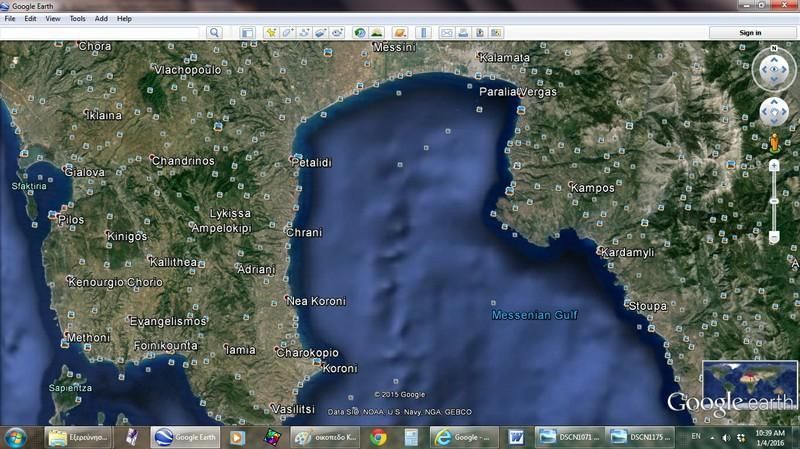This screenshot has height=449, width=800.
Task: Open the Tools menu
Action: [77, 19]
